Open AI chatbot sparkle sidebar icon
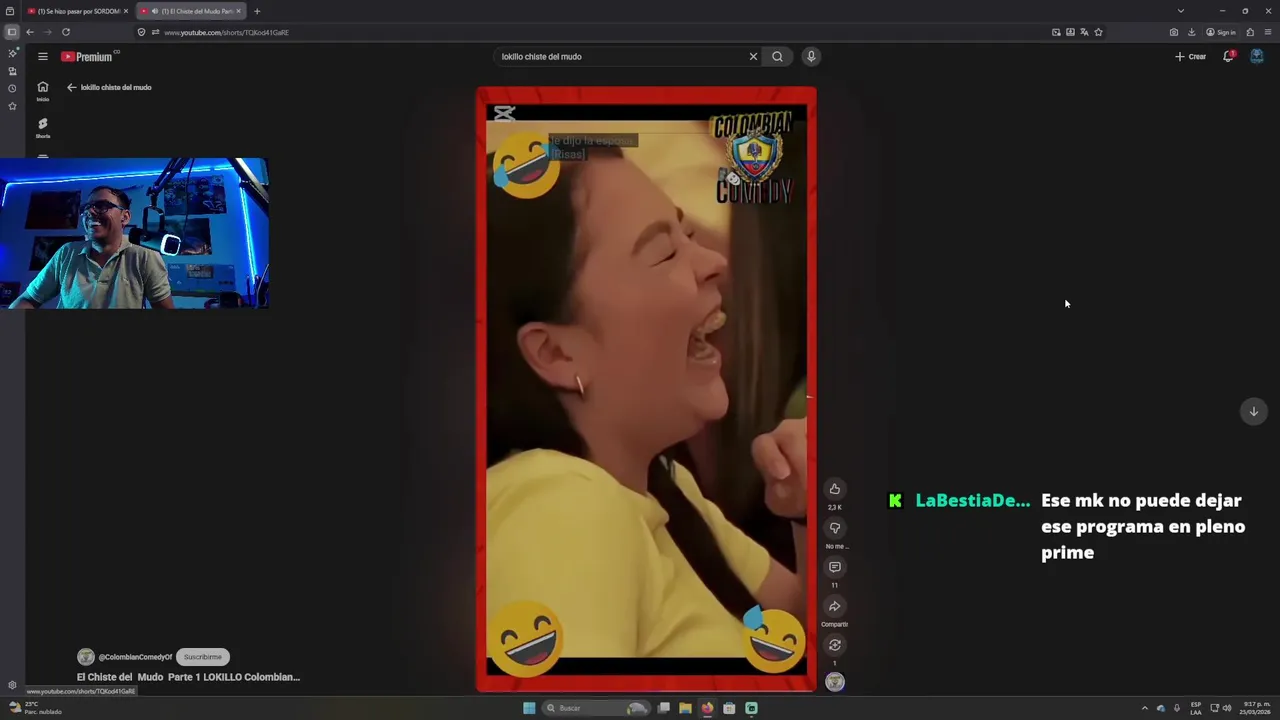This screenshot has width=1280, height=720. click(x=12, y=54)
